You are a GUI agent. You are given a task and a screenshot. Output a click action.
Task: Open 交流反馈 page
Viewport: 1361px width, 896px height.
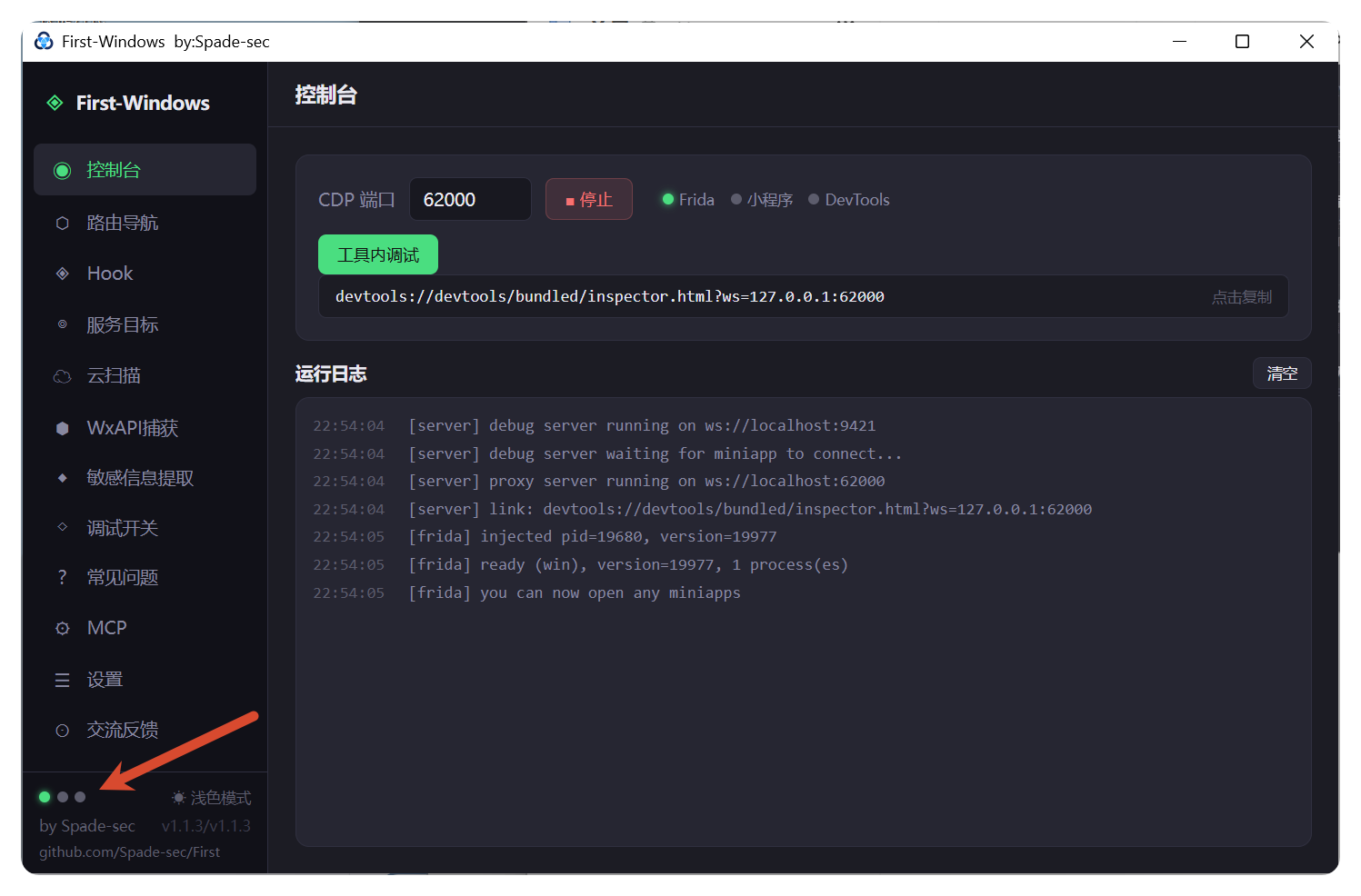[x=145, y=731]
